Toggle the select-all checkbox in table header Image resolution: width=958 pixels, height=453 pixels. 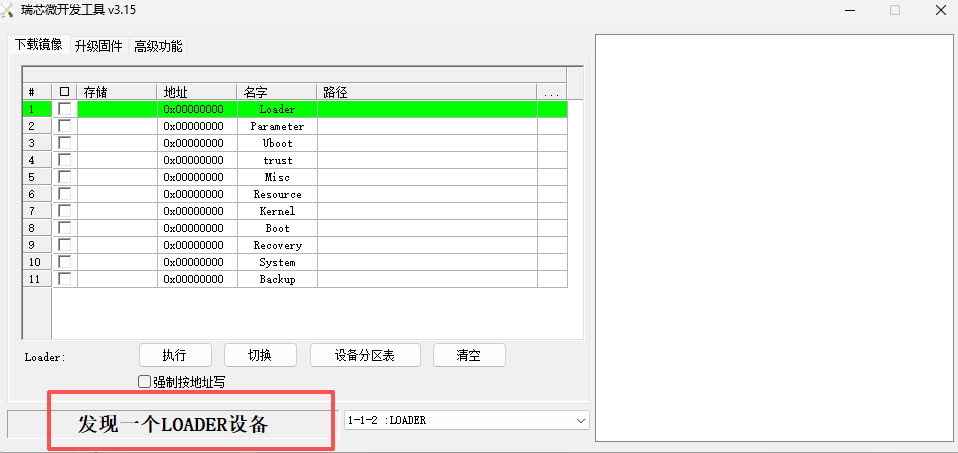pyautogui.click(x=65, y=92)
